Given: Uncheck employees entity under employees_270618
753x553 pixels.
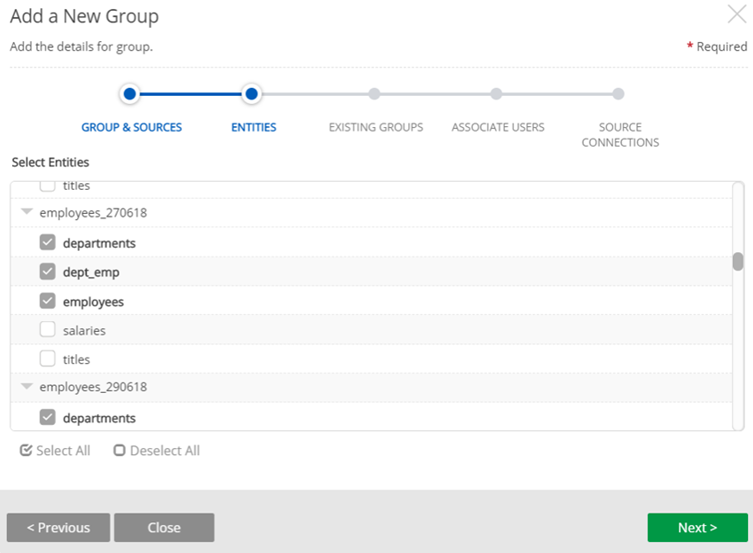Looking at the screenshot, I should 47,300.
